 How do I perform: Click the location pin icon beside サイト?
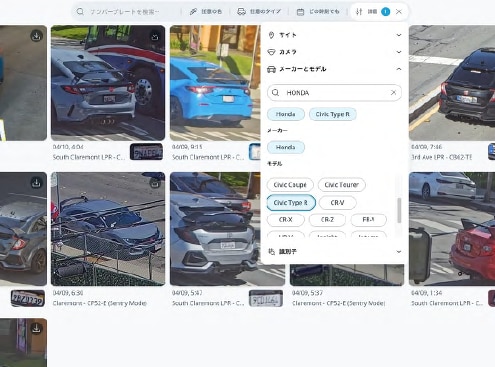pos(271,35)
